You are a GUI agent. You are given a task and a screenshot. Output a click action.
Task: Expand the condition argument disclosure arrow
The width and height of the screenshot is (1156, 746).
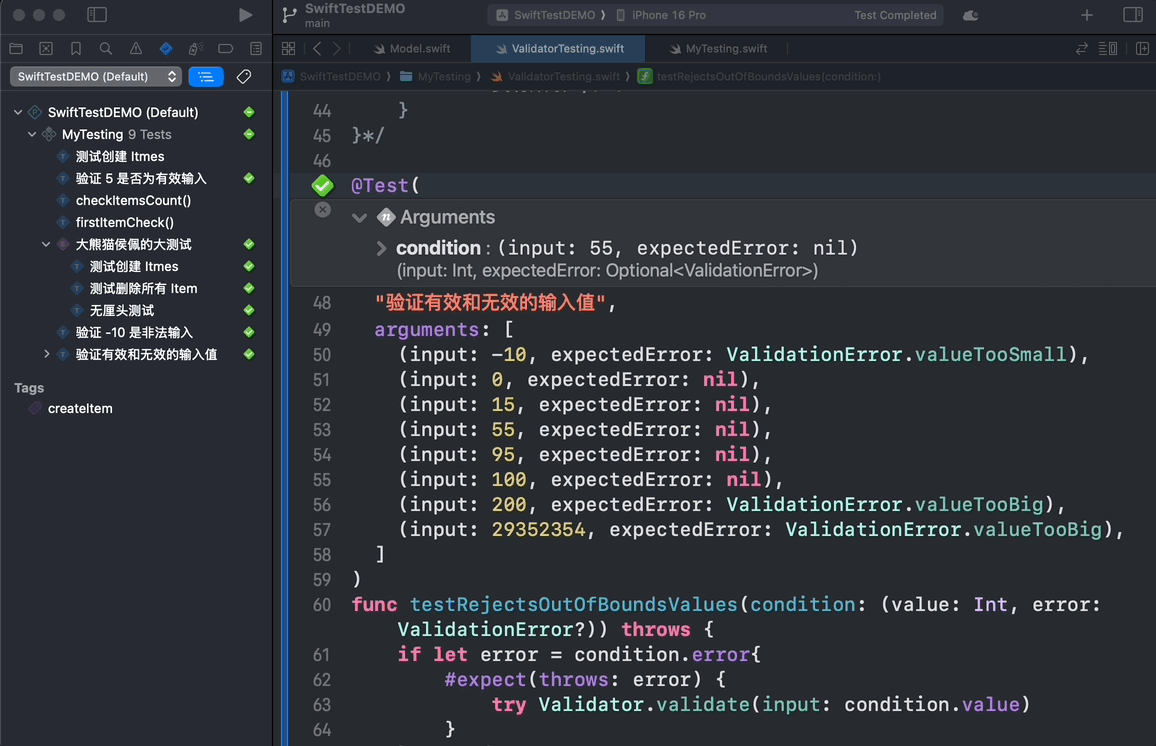[x=381, y=248]
